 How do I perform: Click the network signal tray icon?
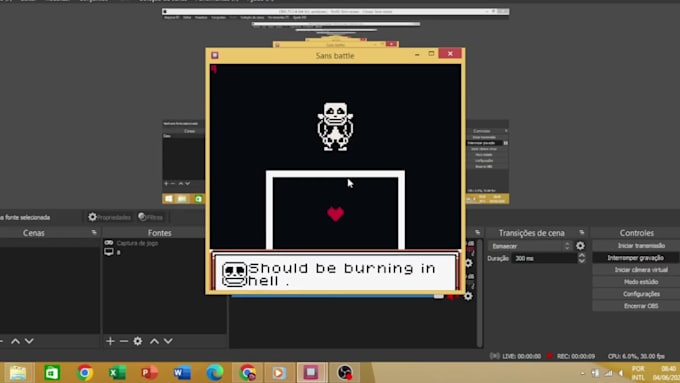[608, 373]
